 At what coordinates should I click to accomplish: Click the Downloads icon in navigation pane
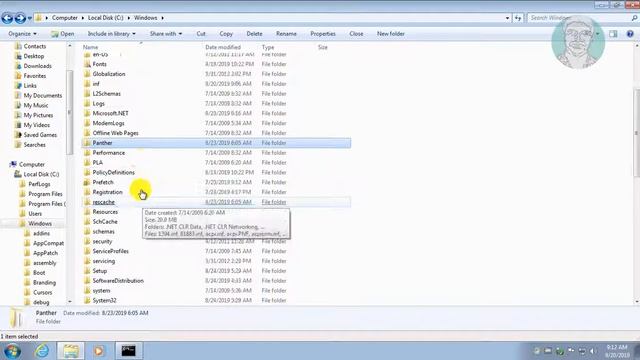point(18,66)
